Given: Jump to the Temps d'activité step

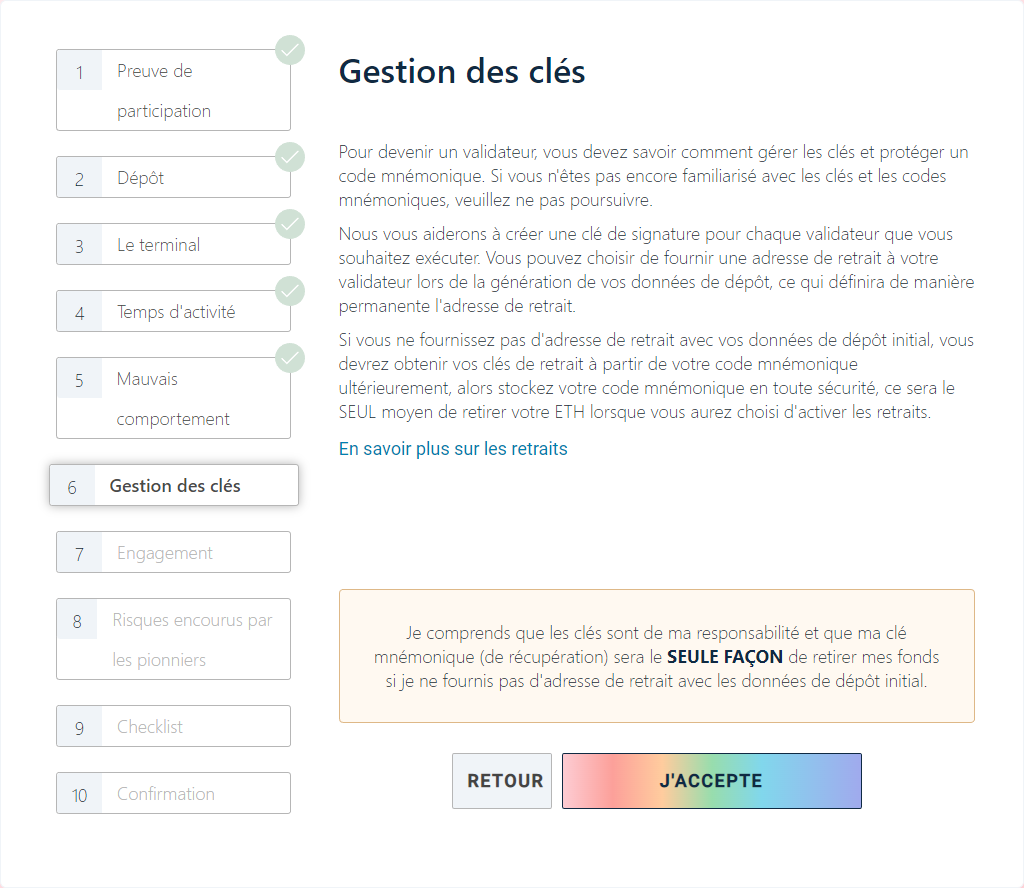Looking at the screenshot, I should [173, 312].
